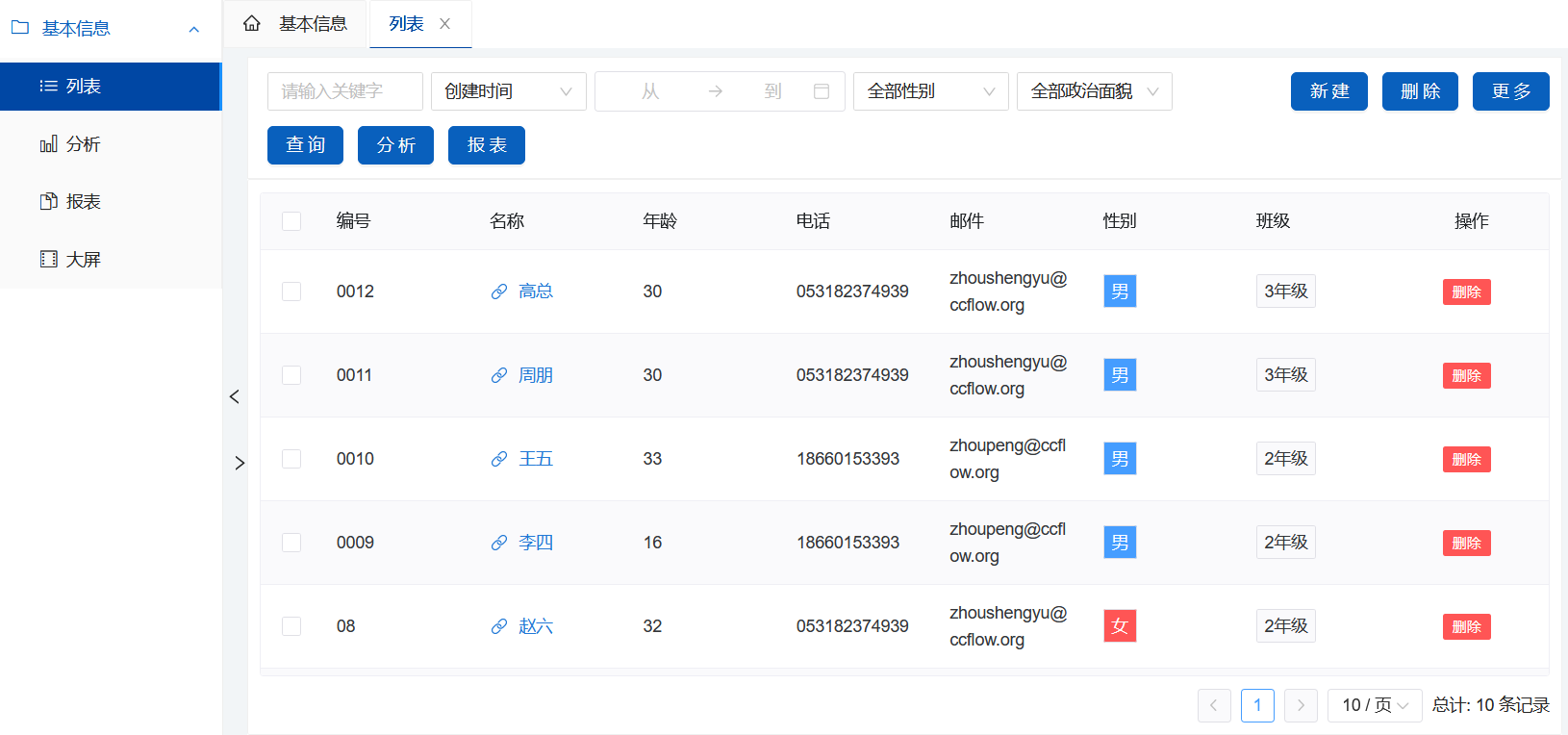Open the 创建时间 dropdown
This screenshot has height=735, width=1568.
(509, 91)
